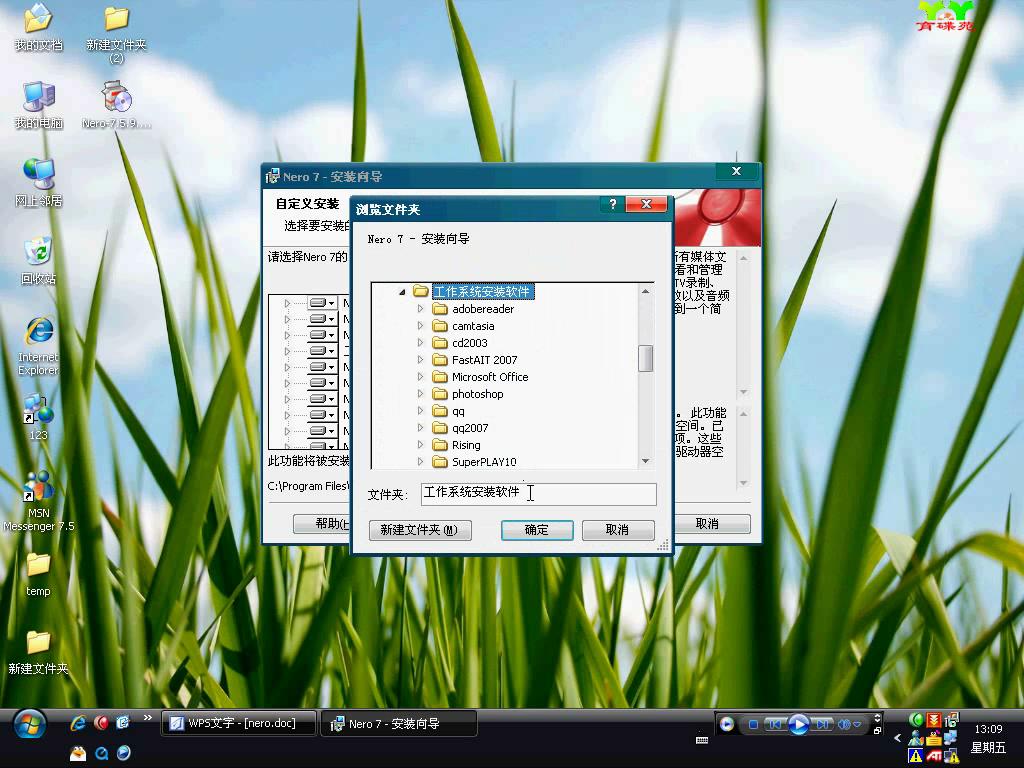Select the FastAIT 2007 folder row

point(475,360)
